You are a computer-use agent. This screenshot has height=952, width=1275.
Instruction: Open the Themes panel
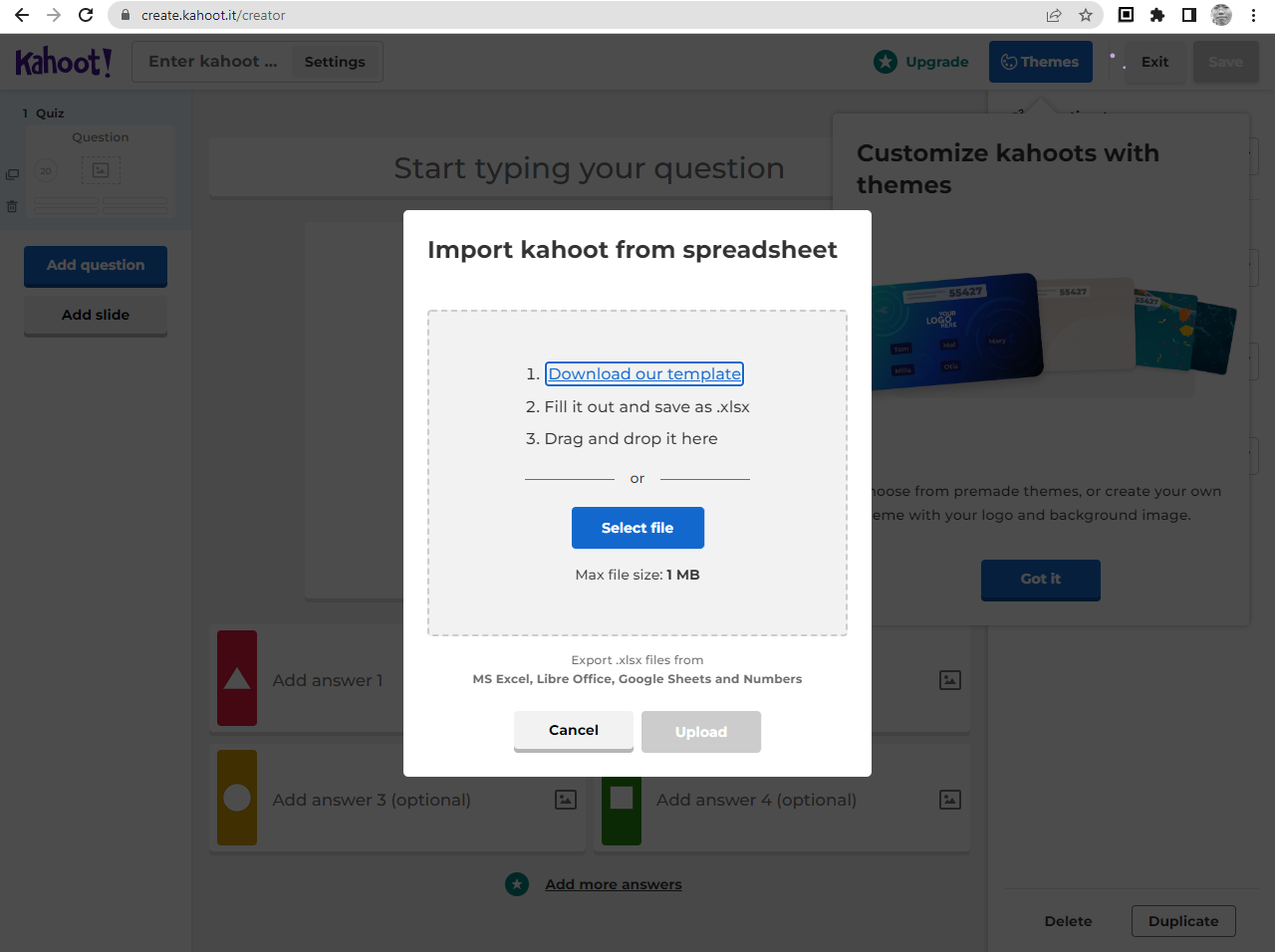[x=1040, y=62]
